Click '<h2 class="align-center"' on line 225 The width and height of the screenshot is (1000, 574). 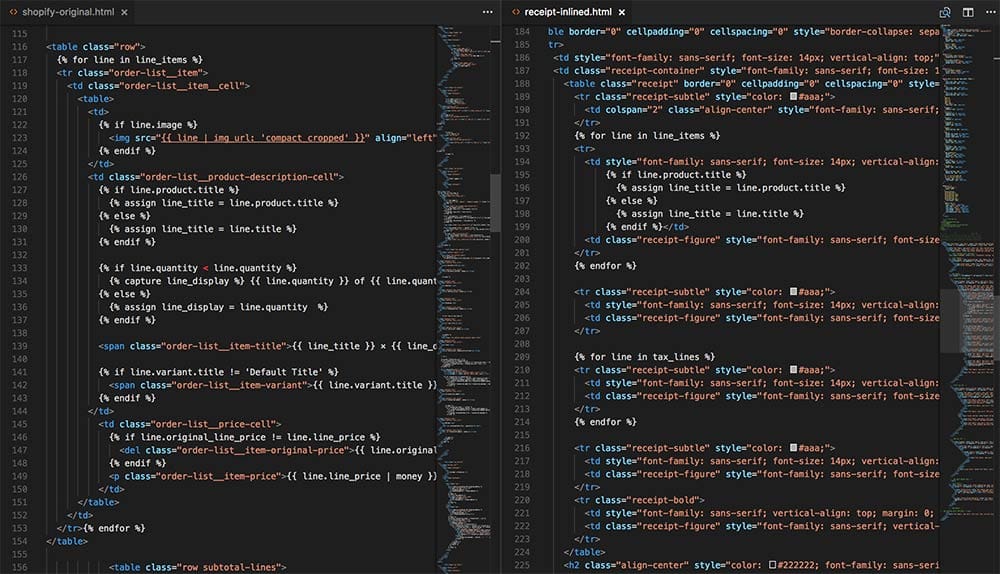click(627, 565)
